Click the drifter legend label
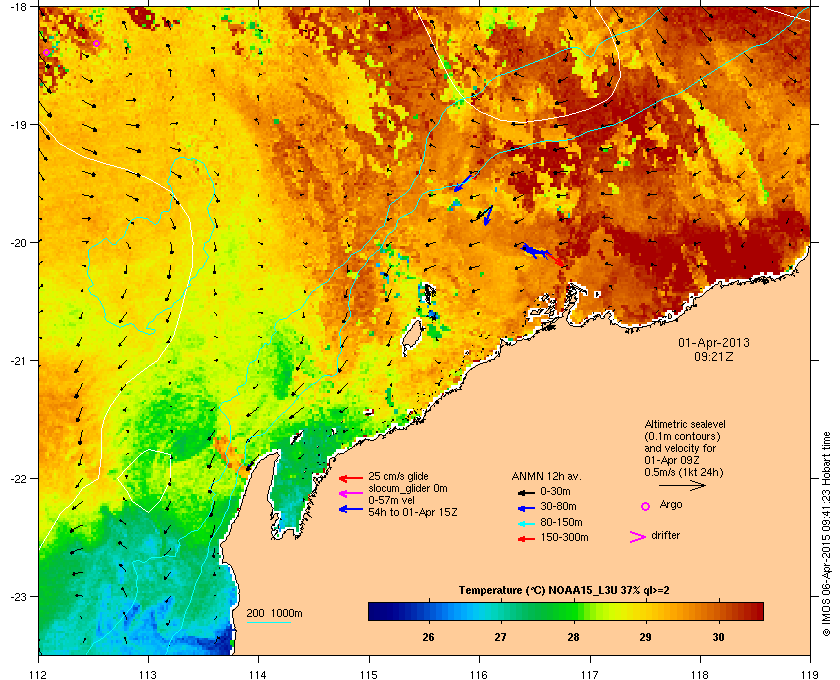This screenshot has height=680, width=840. tap(665, 535)
